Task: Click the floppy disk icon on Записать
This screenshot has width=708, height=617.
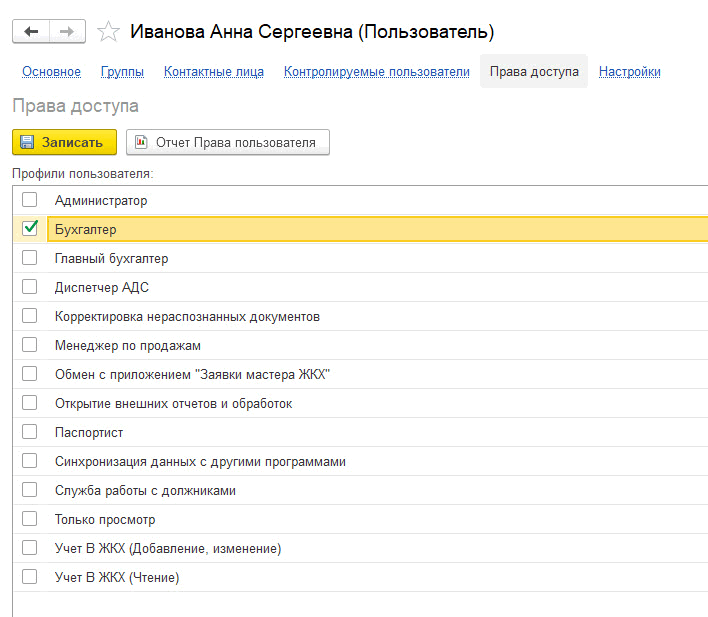Action: 27,142
